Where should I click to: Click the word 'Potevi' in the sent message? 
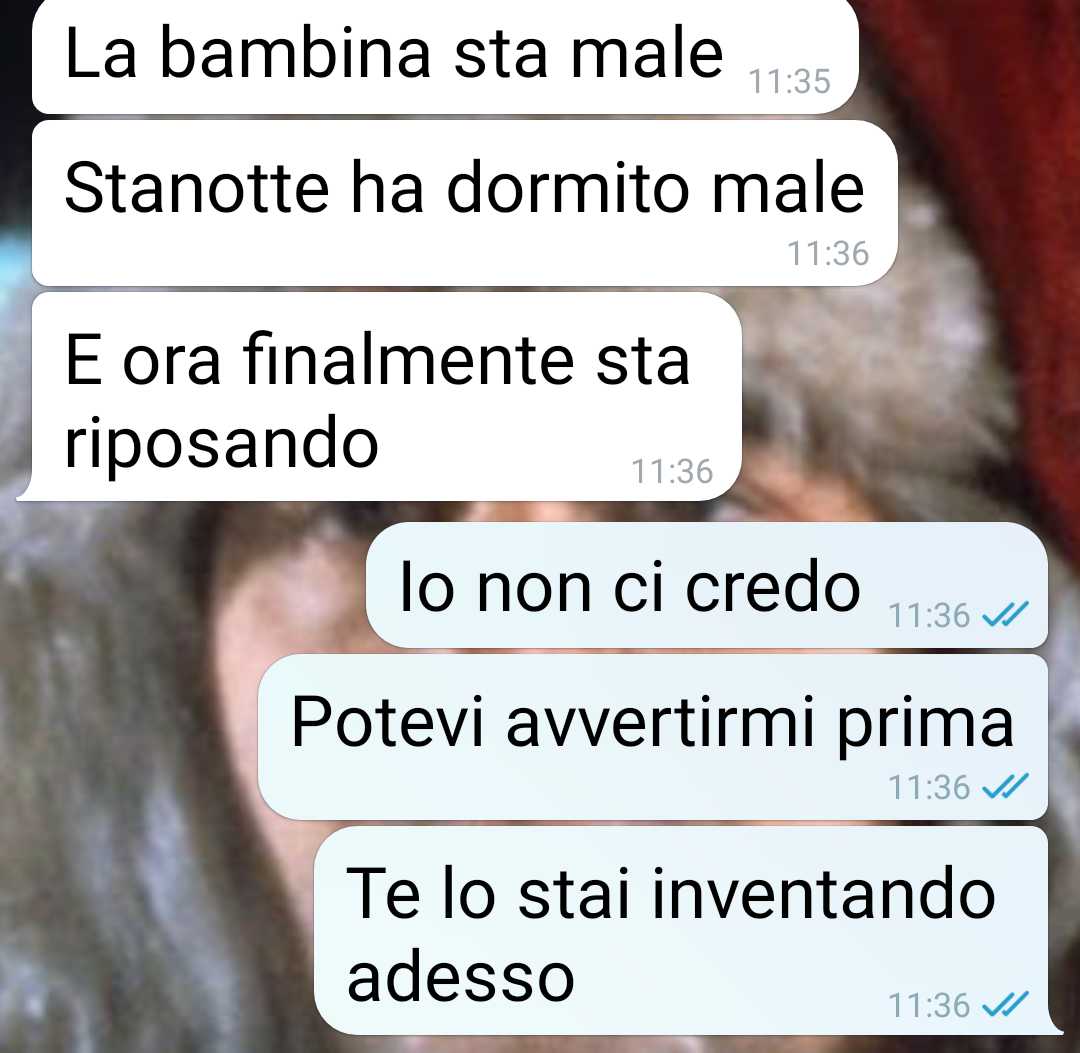pyautogui.click(x=388, y=722)
